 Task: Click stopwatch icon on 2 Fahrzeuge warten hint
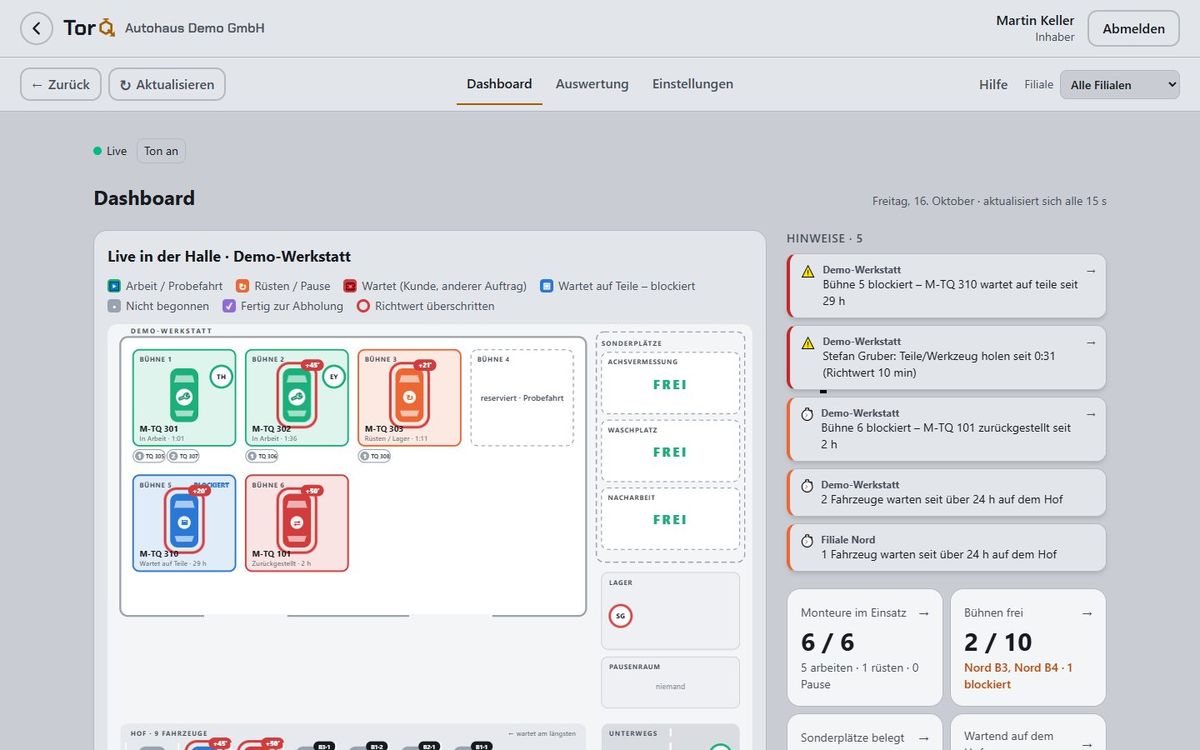[x=808, y=486]
